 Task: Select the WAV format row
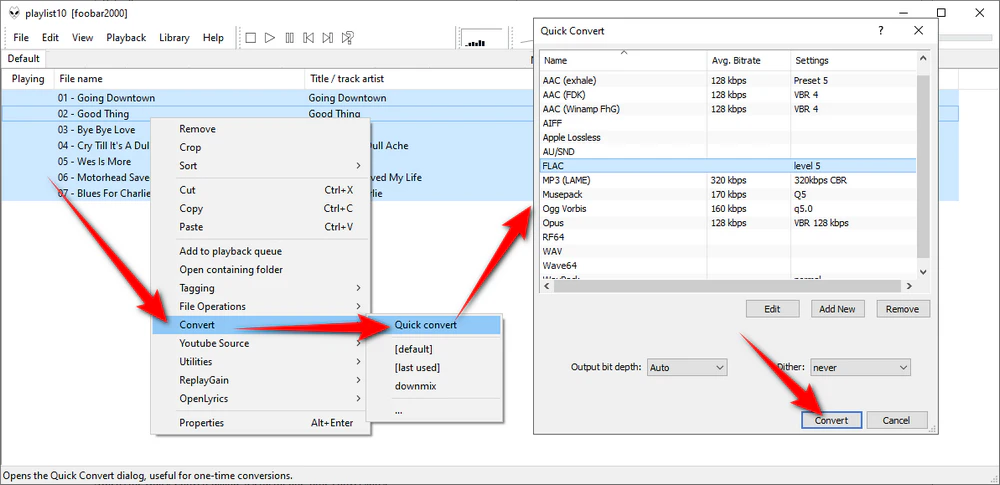point(728,251)
